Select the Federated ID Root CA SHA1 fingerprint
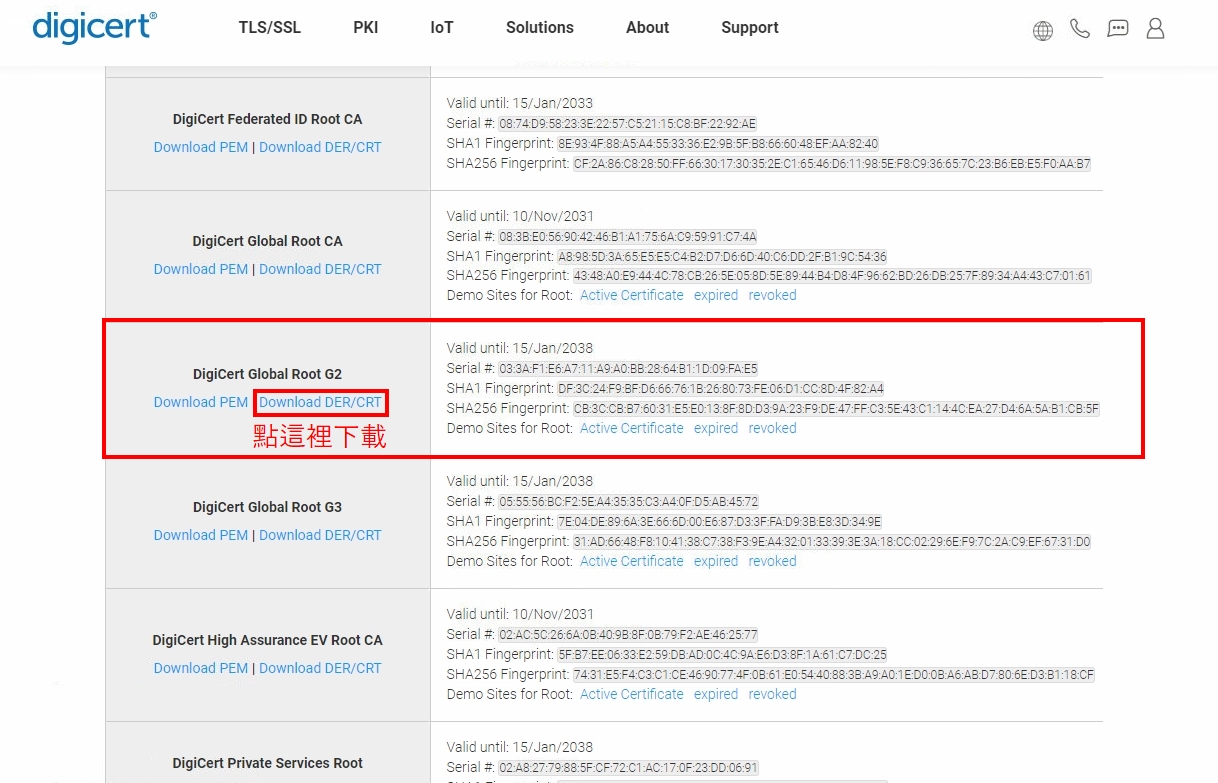Image resolution: width=1218 pixels, height=783 pixels. (x=718, y=143)
